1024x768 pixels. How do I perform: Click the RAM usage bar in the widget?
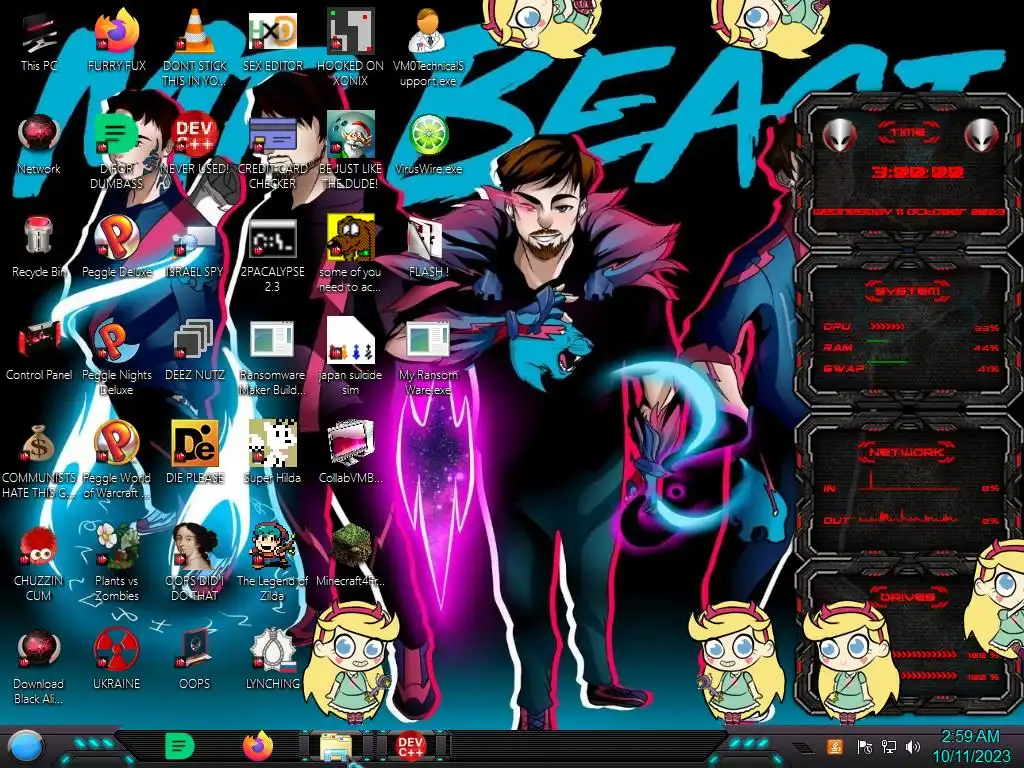click(878, 342)
